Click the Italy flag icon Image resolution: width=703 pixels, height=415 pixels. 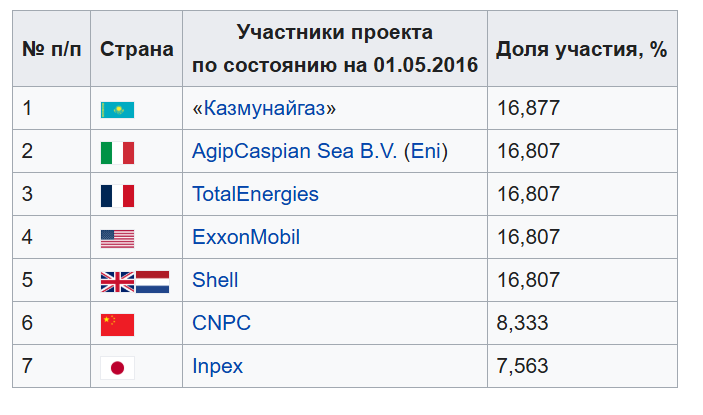pos(117,152)
